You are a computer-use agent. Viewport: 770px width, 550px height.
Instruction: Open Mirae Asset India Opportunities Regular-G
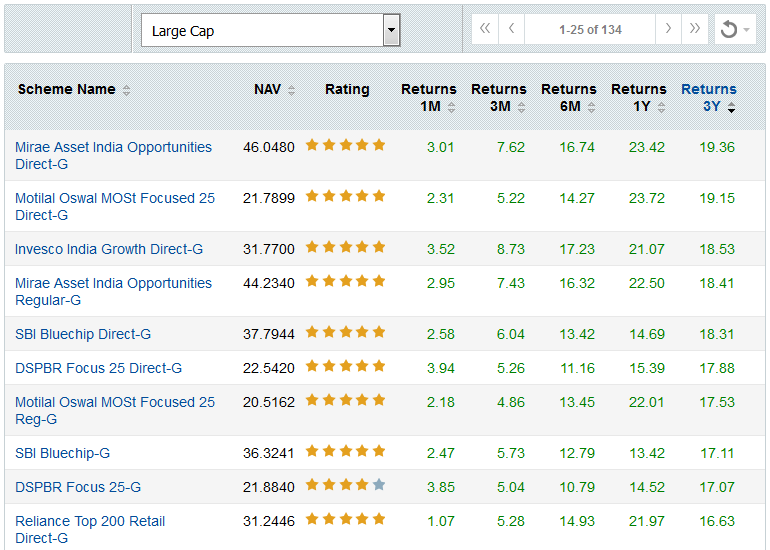[x=113, y=292]
